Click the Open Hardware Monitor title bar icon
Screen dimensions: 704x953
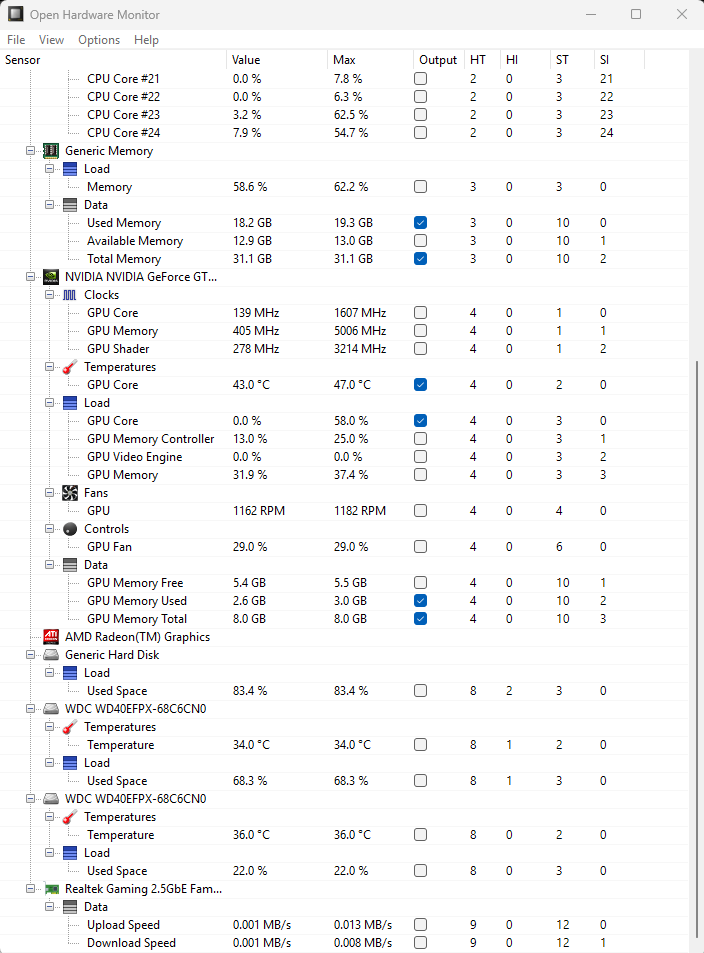tap(15, 14)
